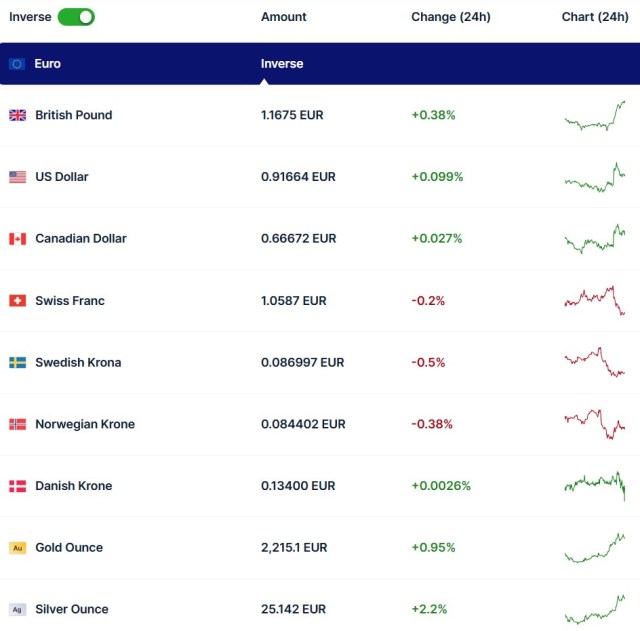This screenshot has height=631, width=640.
Task: Click the Amount column header
Action: tap(283, 17)
